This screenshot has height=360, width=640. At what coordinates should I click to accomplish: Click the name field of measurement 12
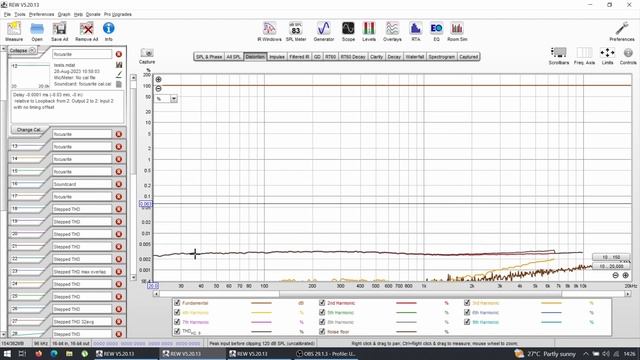[82, 54]
